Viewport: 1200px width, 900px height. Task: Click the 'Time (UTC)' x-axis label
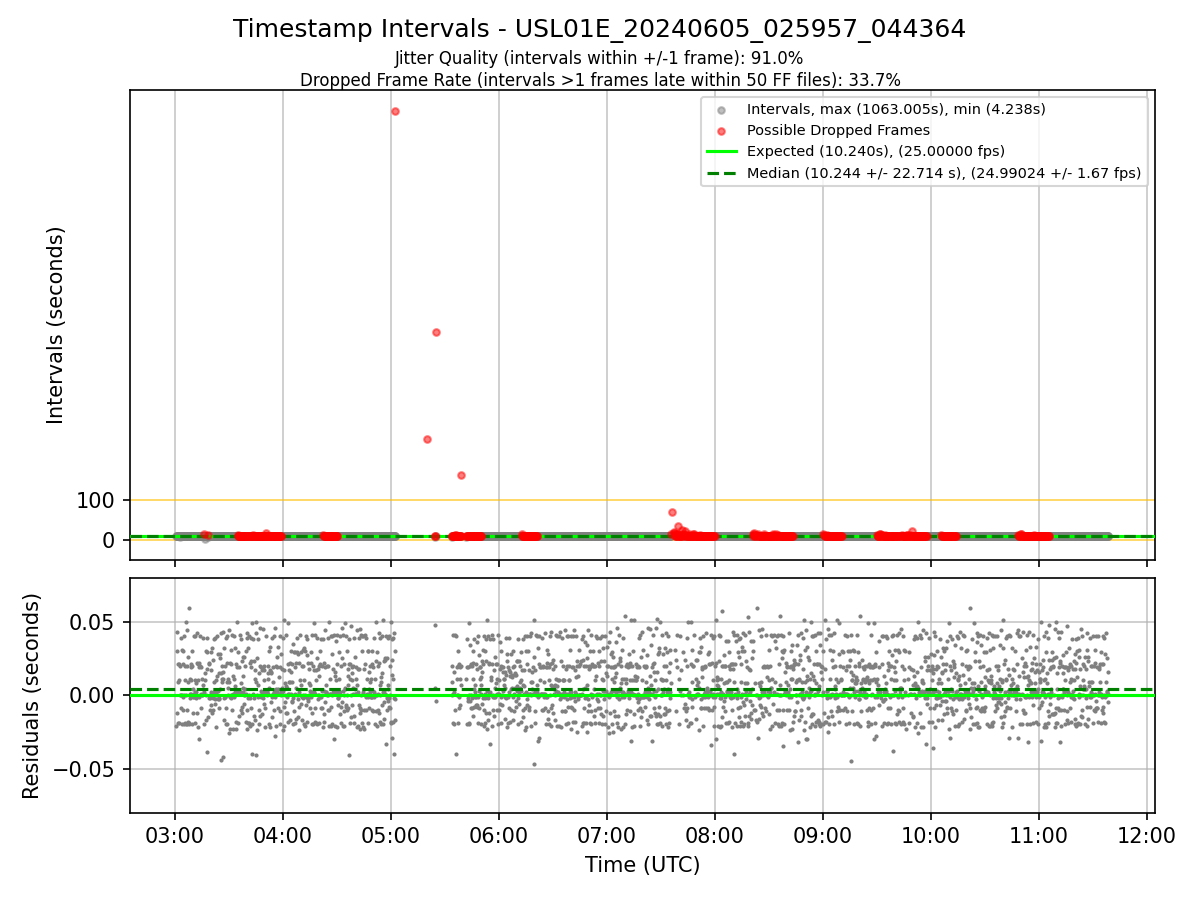(x=642, y=865)
